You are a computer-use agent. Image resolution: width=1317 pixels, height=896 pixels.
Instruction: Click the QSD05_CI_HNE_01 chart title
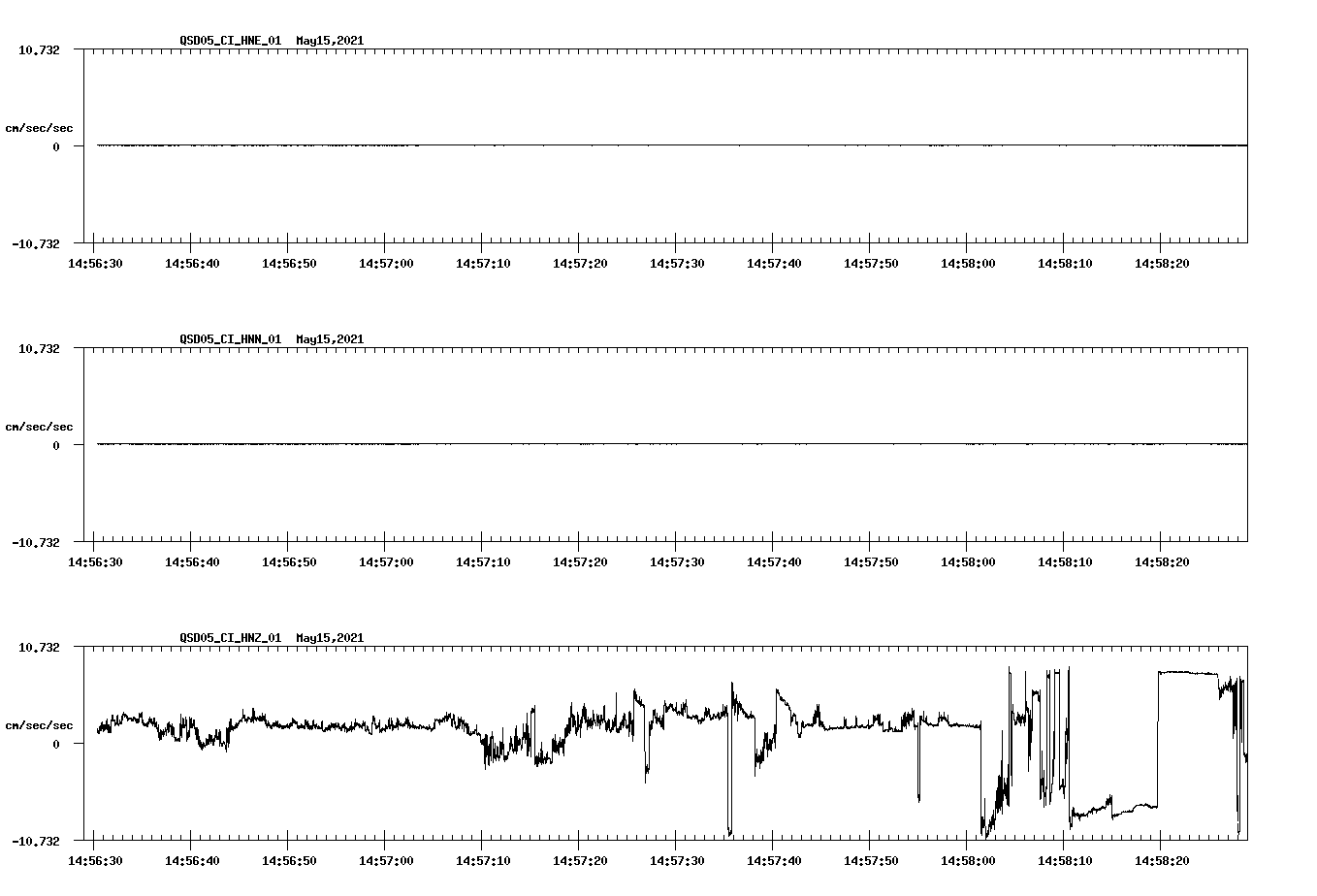[272, 41]
